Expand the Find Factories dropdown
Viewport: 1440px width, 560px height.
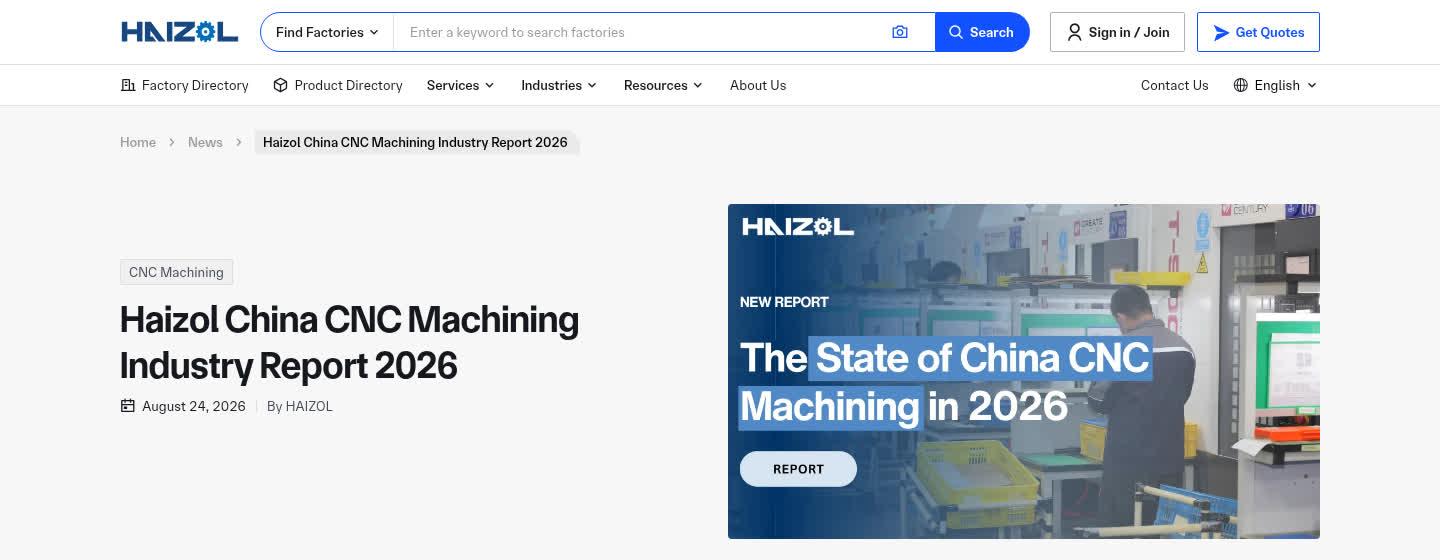click(327, 32)
